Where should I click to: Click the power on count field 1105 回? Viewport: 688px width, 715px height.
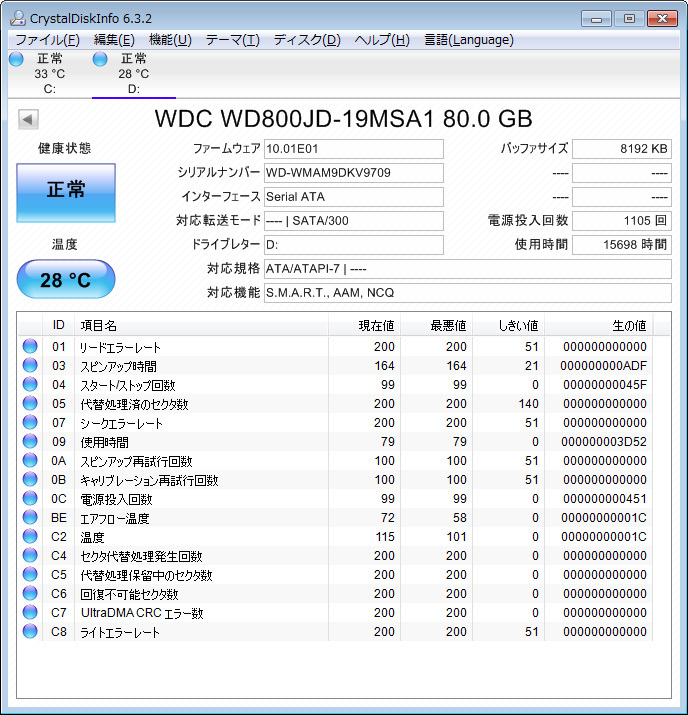(x=622, y=221)
